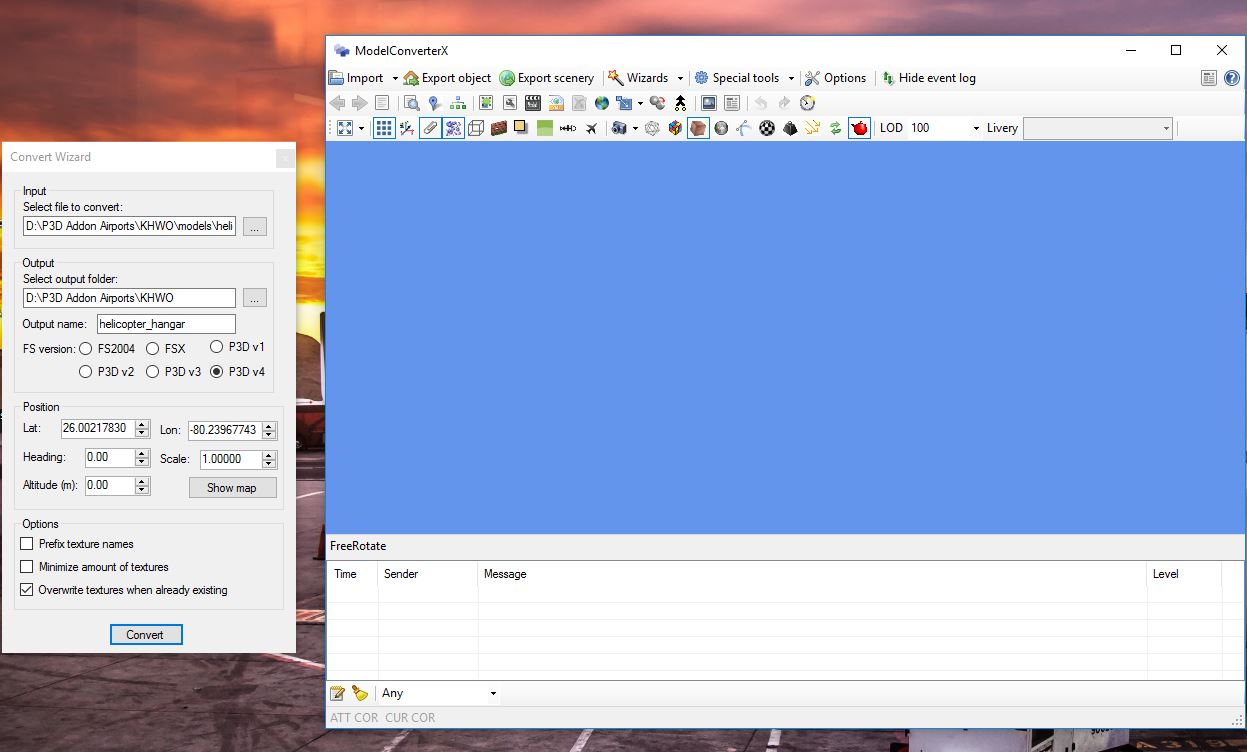Clear event log with broom icon
The image size is (1247, 752).
(x=360, y=693)
